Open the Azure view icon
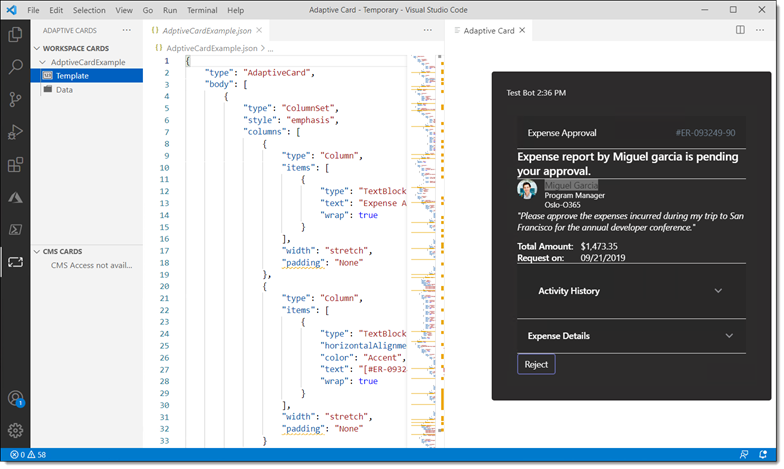 (x=15, y=197)
